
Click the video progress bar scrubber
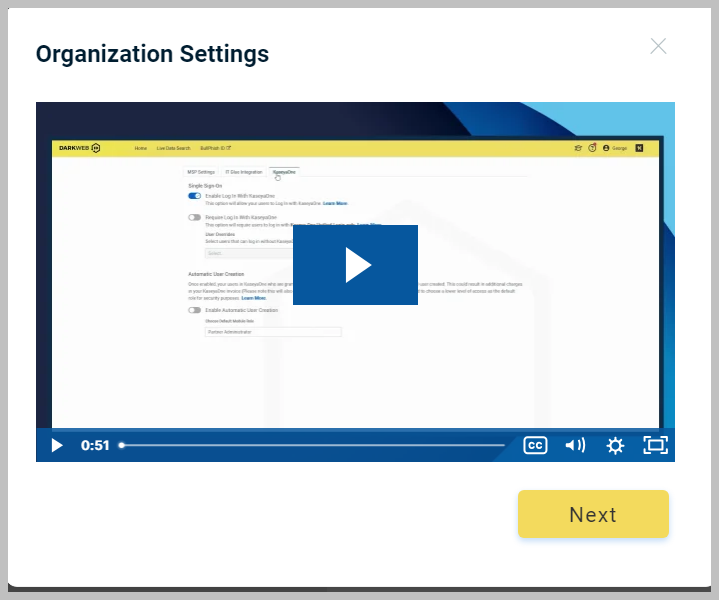[x=122, y=445]
